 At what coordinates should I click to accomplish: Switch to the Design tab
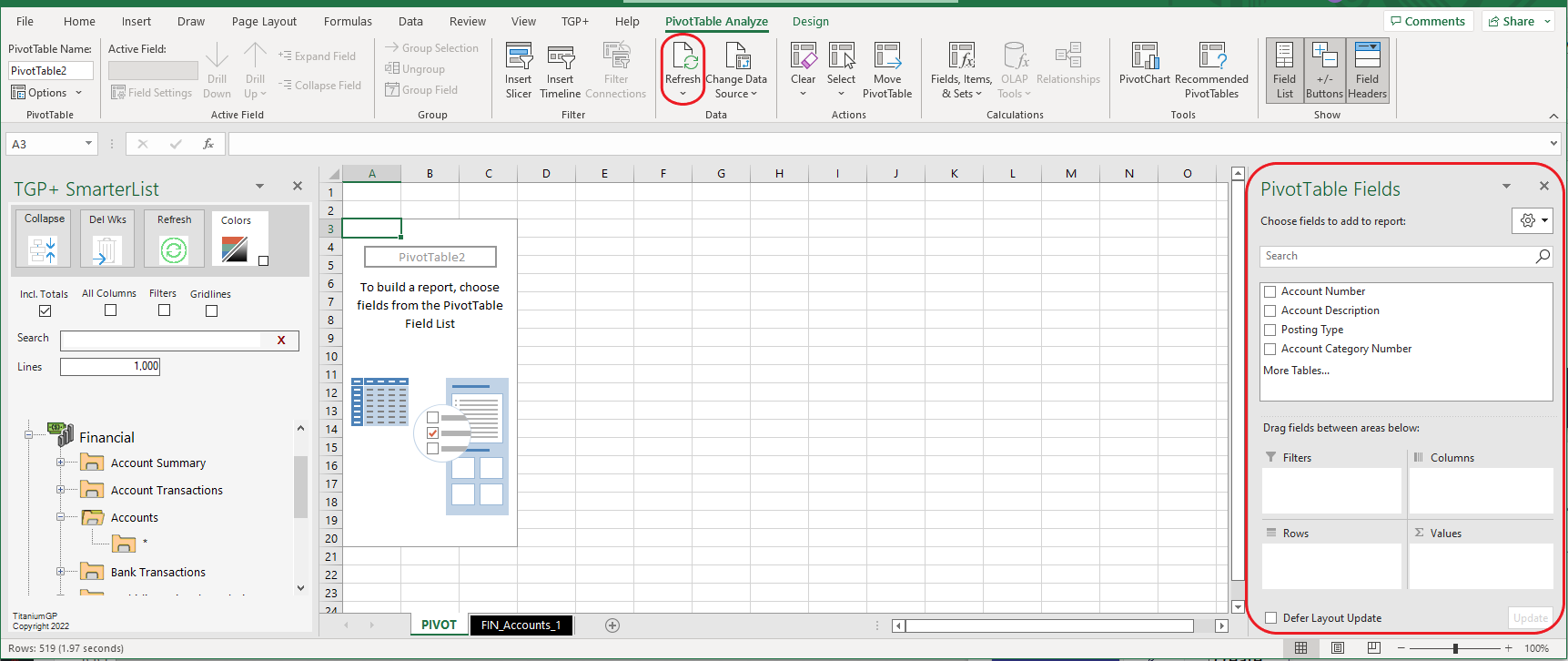[x=811, y=21]
